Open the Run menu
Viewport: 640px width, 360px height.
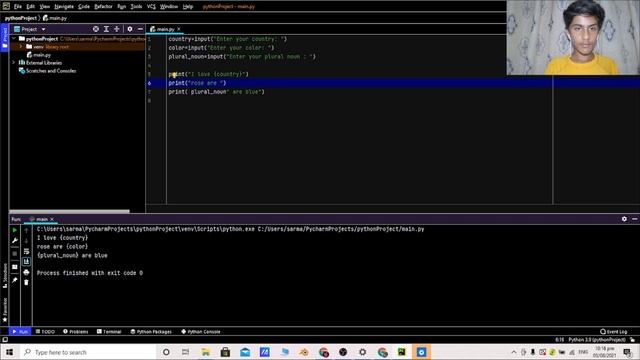121,7
